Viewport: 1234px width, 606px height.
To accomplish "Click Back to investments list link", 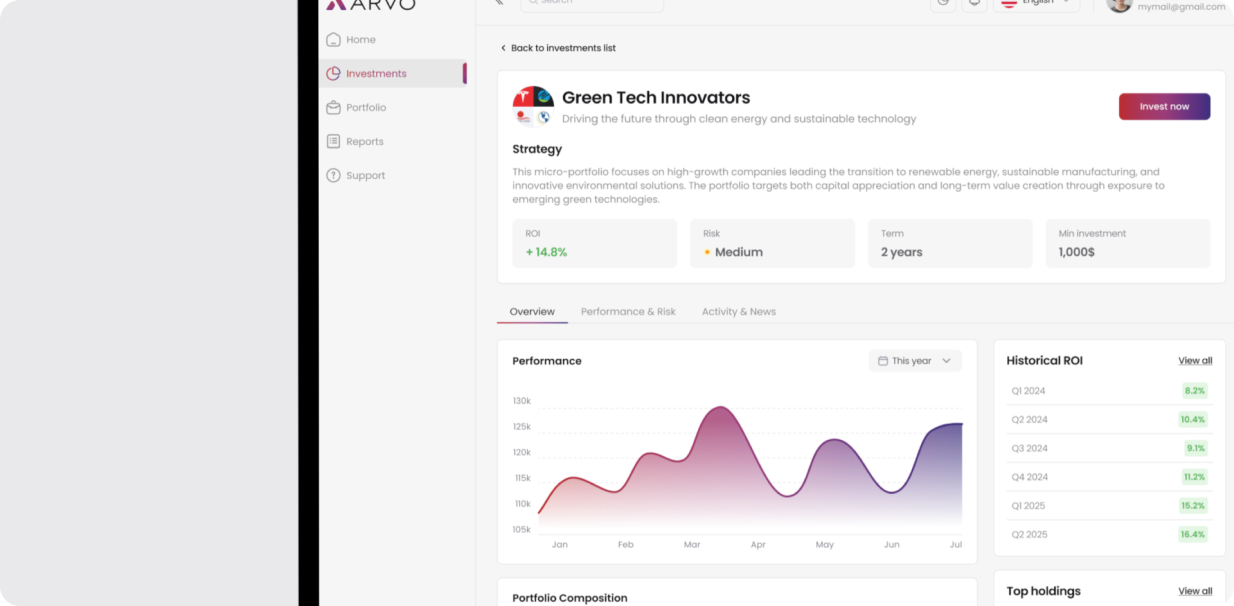I will point(563,48).
